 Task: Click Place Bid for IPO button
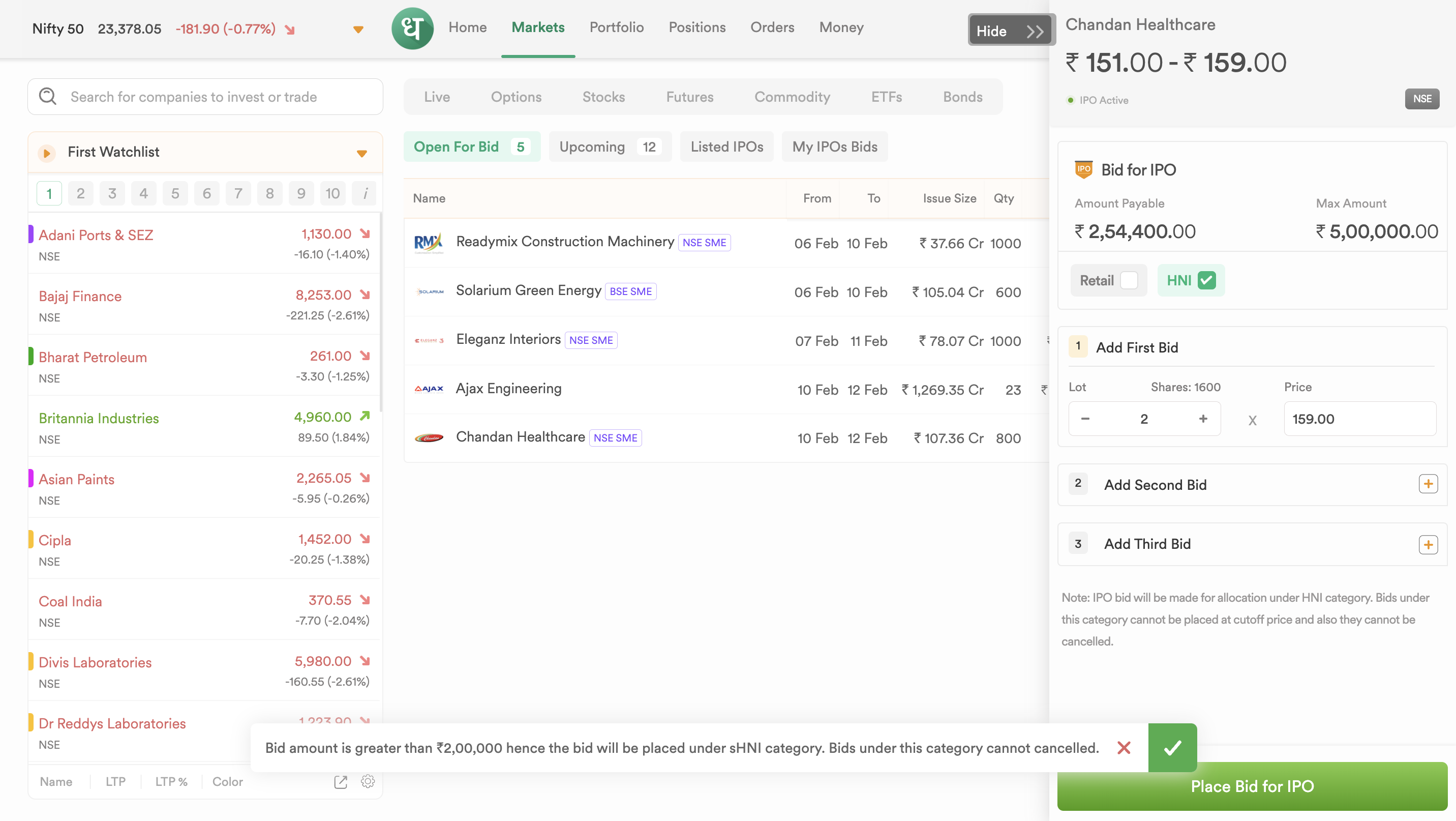point(1252,786)
